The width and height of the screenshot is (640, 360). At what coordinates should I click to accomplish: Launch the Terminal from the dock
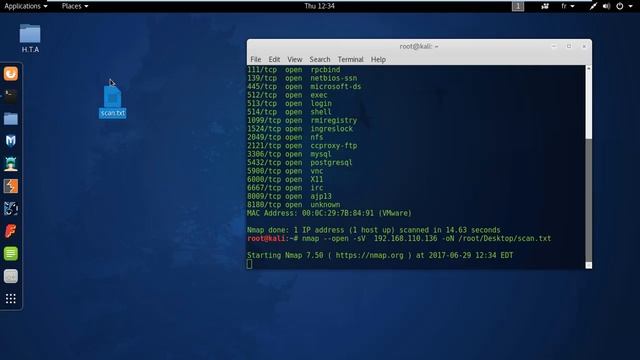11,96
